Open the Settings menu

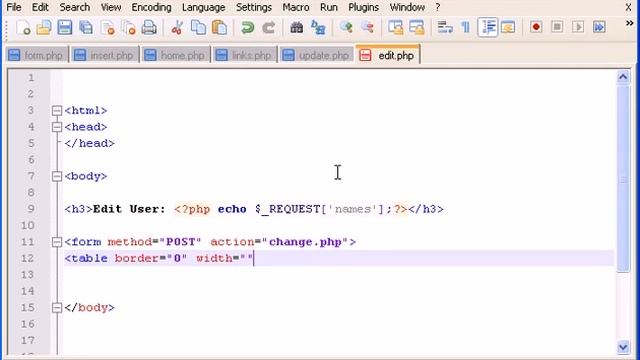(253, 7)
